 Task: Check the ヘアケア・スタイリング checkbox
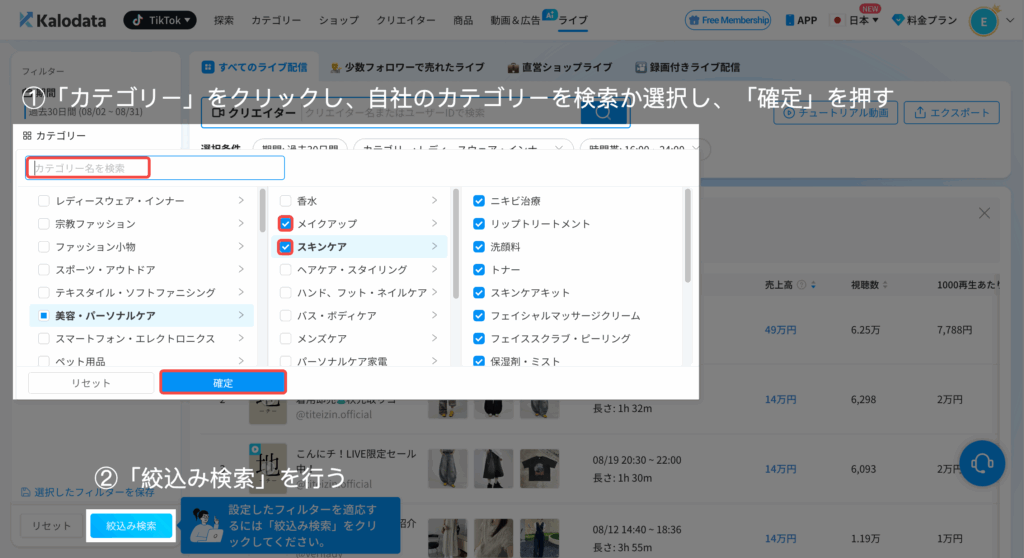click(285, 269)
